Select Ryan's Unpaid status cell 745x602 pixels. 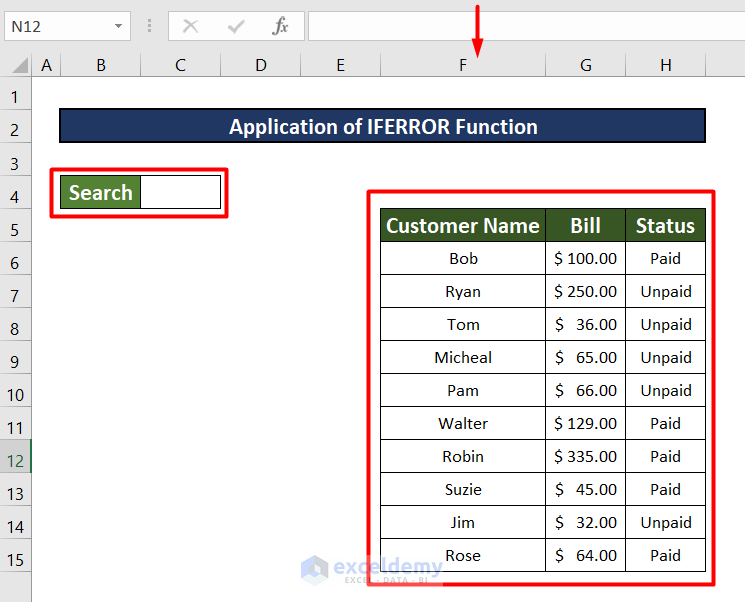coord(666,291)
